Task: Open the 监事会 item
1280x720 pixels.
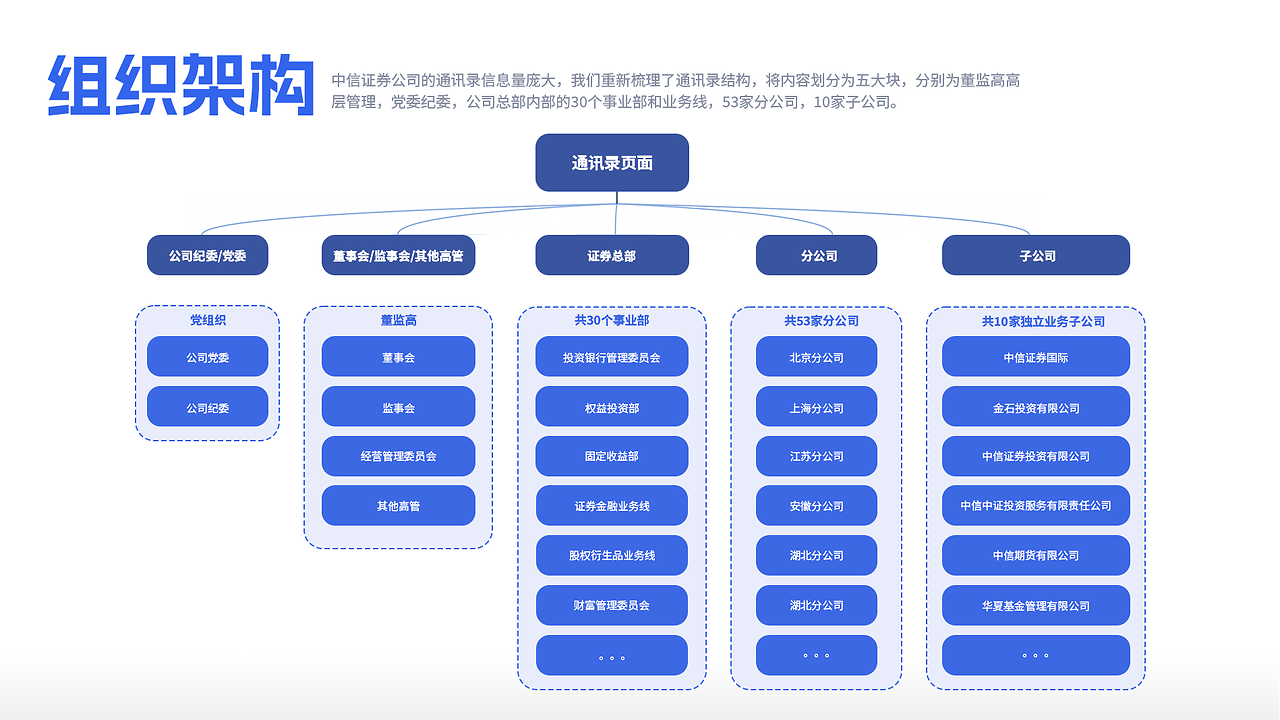Action: point(398,407)
